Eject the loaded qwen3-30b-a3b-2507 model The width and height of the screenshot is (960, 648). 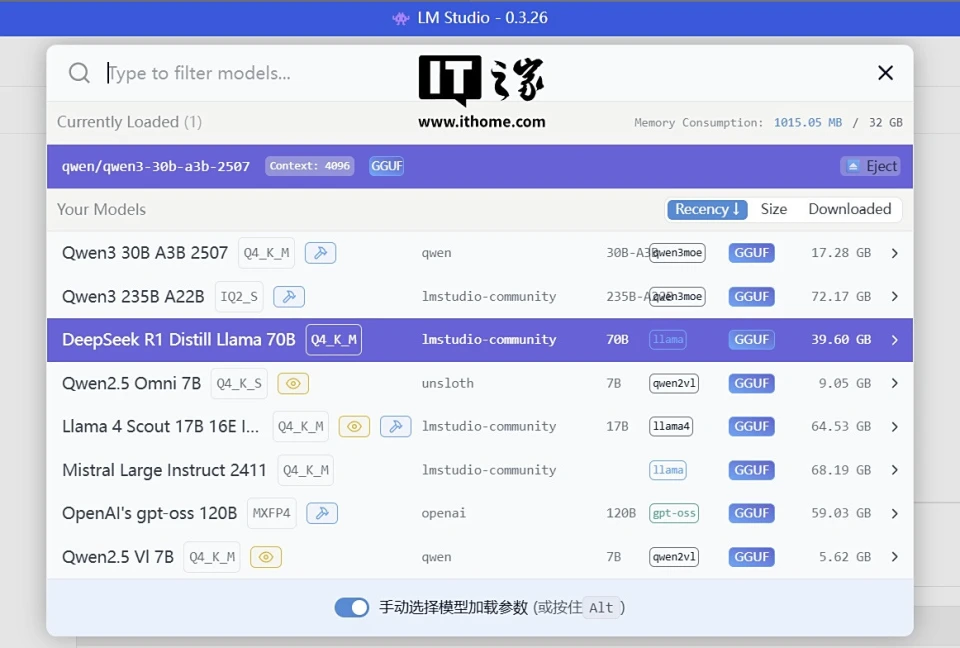coord(869,166)
